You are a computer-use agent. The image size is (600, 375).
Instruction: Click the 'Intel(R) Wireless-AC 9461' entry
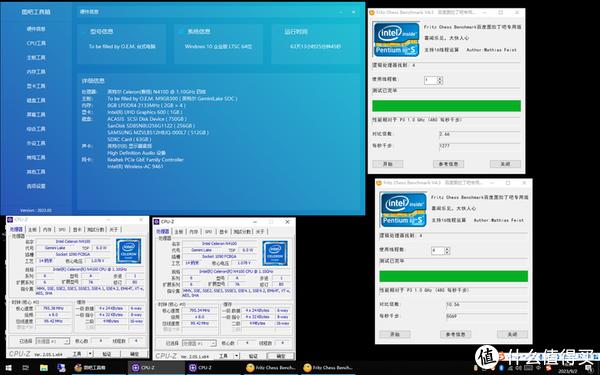tap(135, 166)
